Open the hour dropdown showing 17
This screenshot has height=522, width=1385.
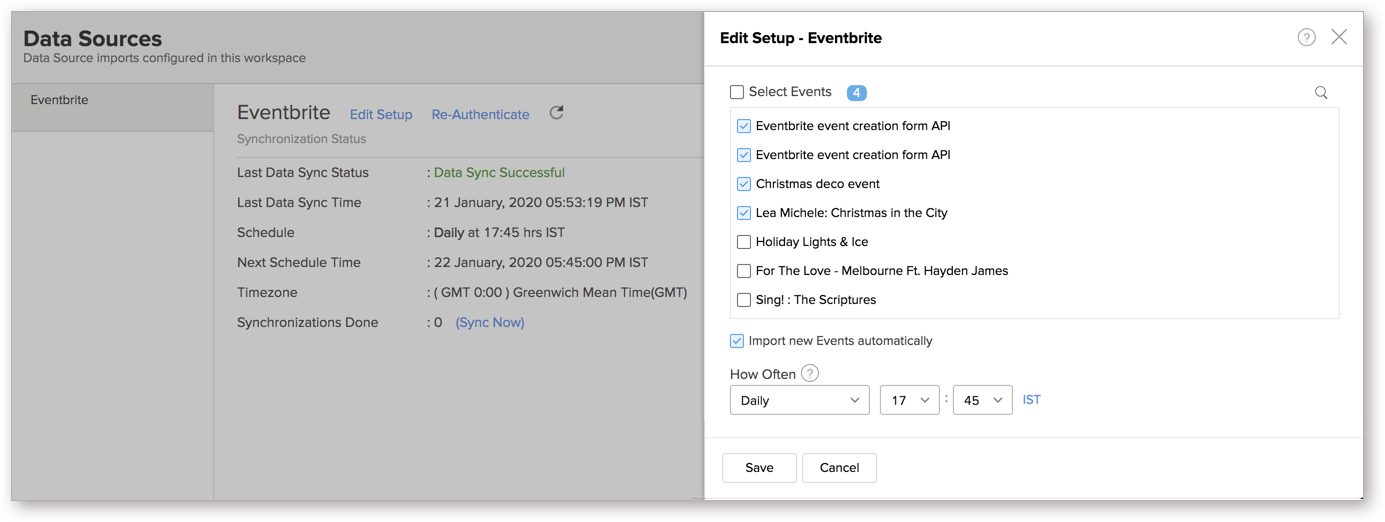pyautogui.click(x=909, y=400)
